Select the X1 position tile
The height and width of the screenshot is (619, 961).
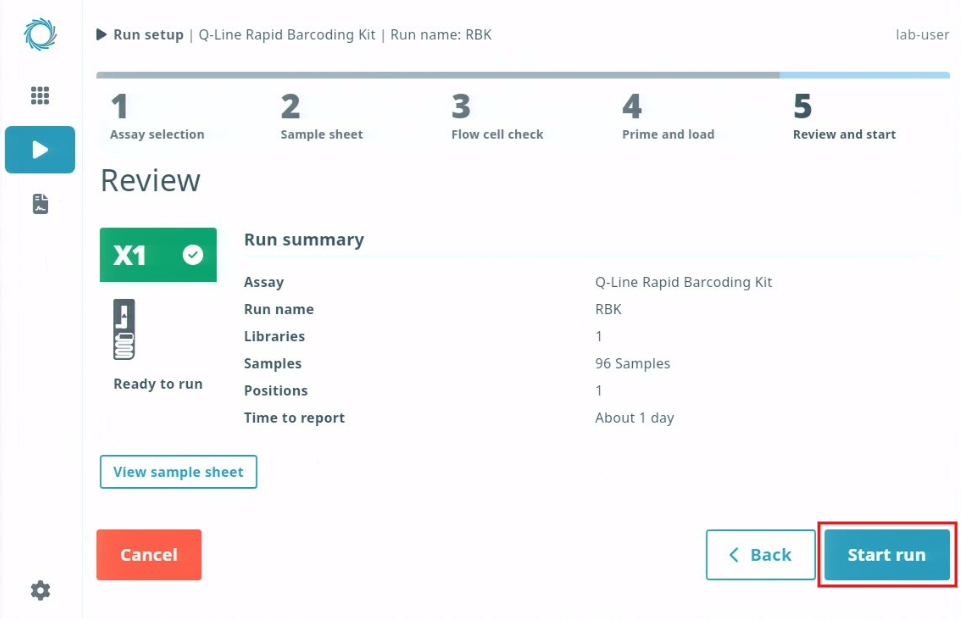coord(158,255)
